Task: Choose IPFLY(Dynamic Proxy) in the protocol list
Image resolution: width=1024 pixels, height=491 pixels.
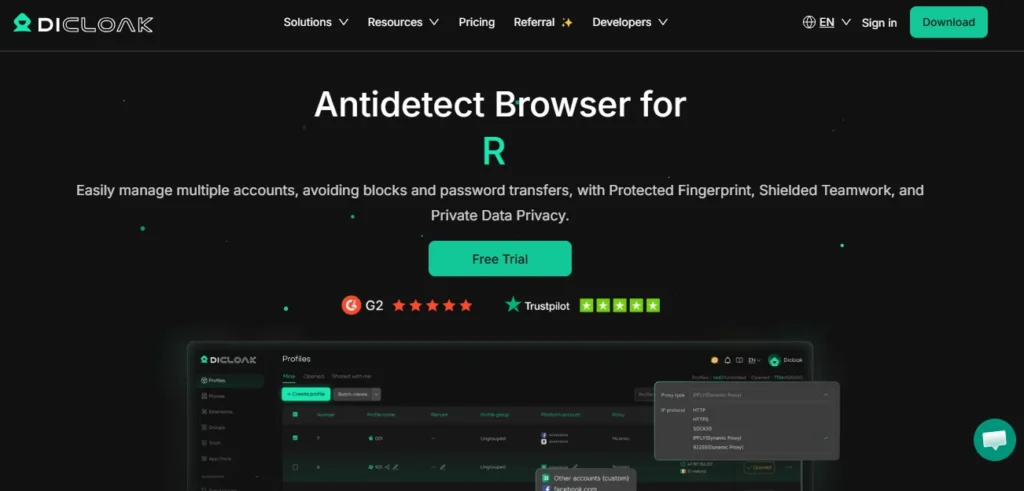Action: (x=717, y=438)
